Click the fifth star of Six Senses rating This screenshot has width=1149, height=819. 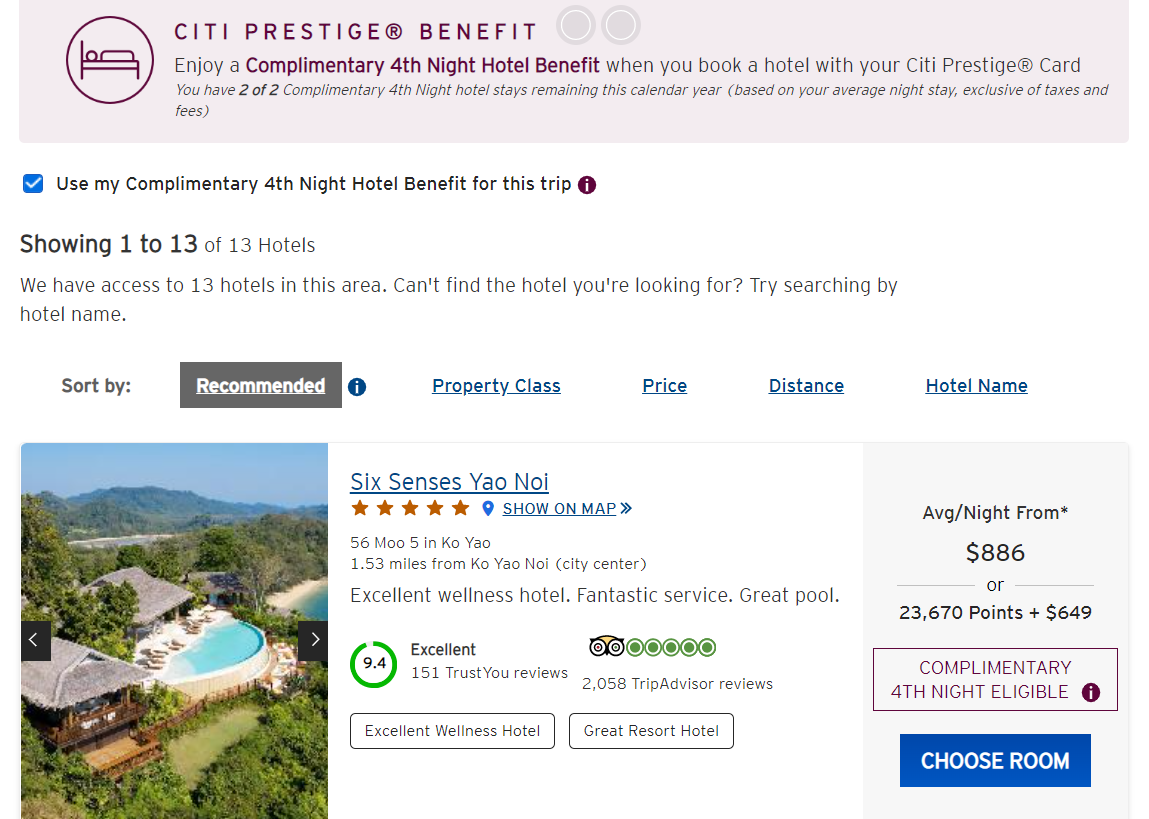[460, 508]
